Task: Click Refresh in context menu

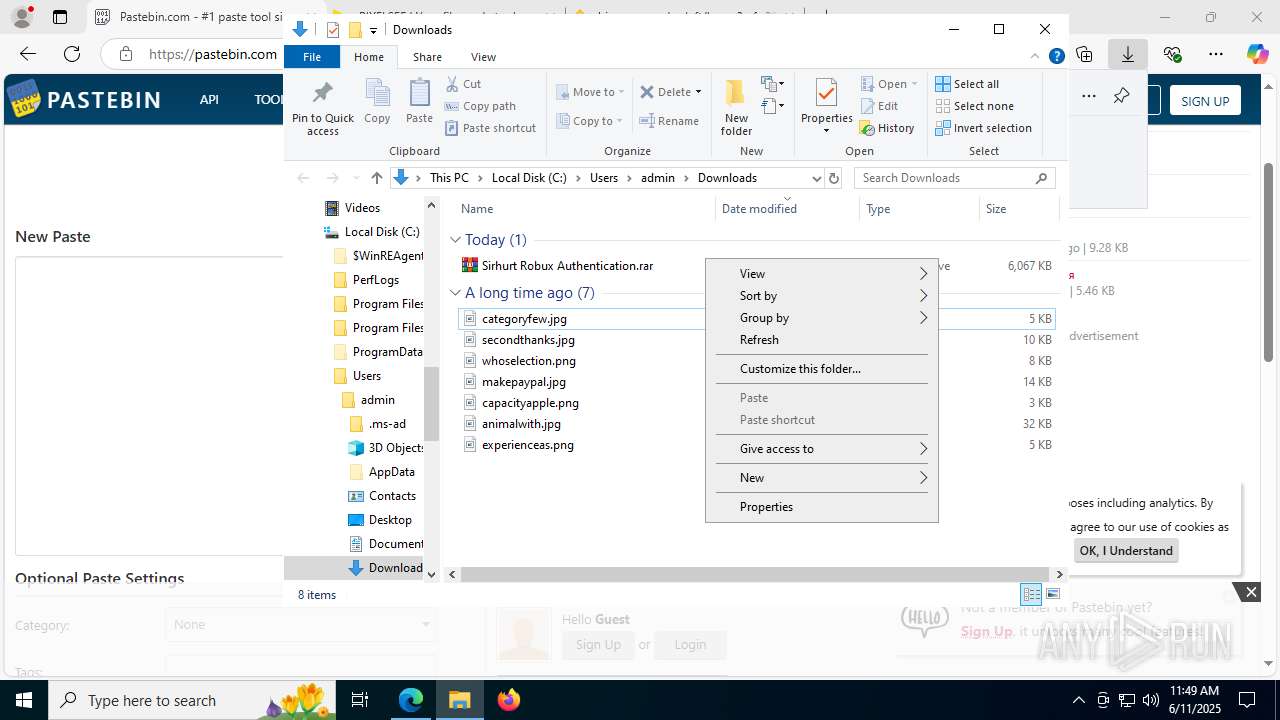Action: 822,340
